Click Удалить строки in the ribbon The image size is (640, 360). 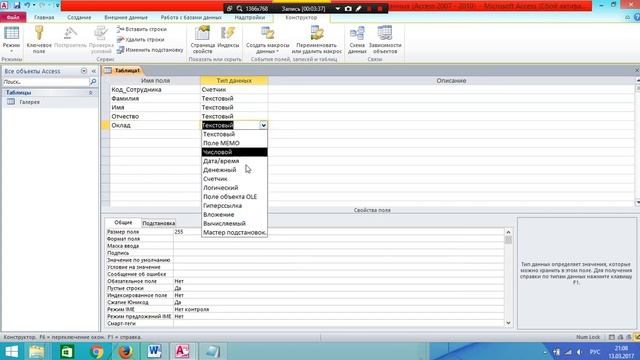(x=140, y=40)
